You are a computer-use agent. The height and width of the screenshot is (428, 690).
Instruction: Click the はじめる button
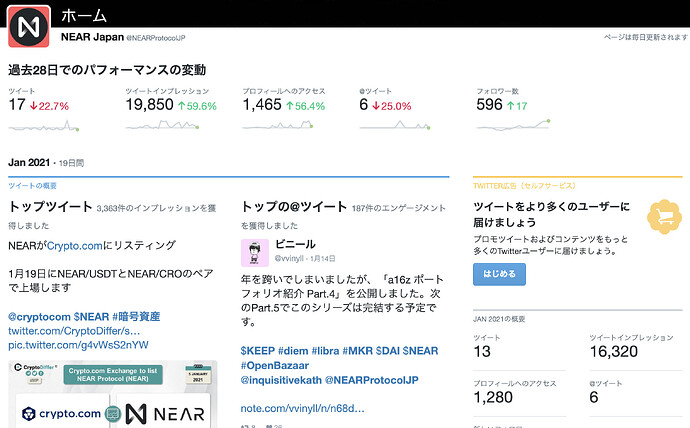[499, 274]
